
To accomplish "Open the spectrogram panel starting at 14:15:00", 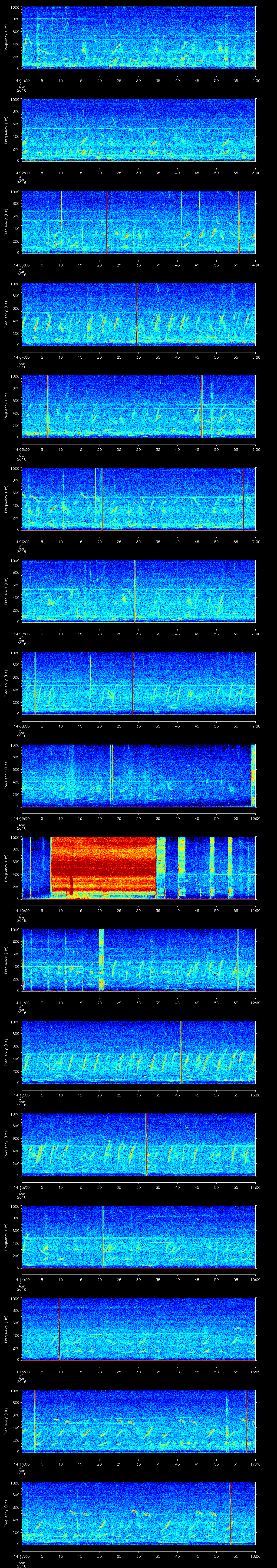I will 139,1330.
